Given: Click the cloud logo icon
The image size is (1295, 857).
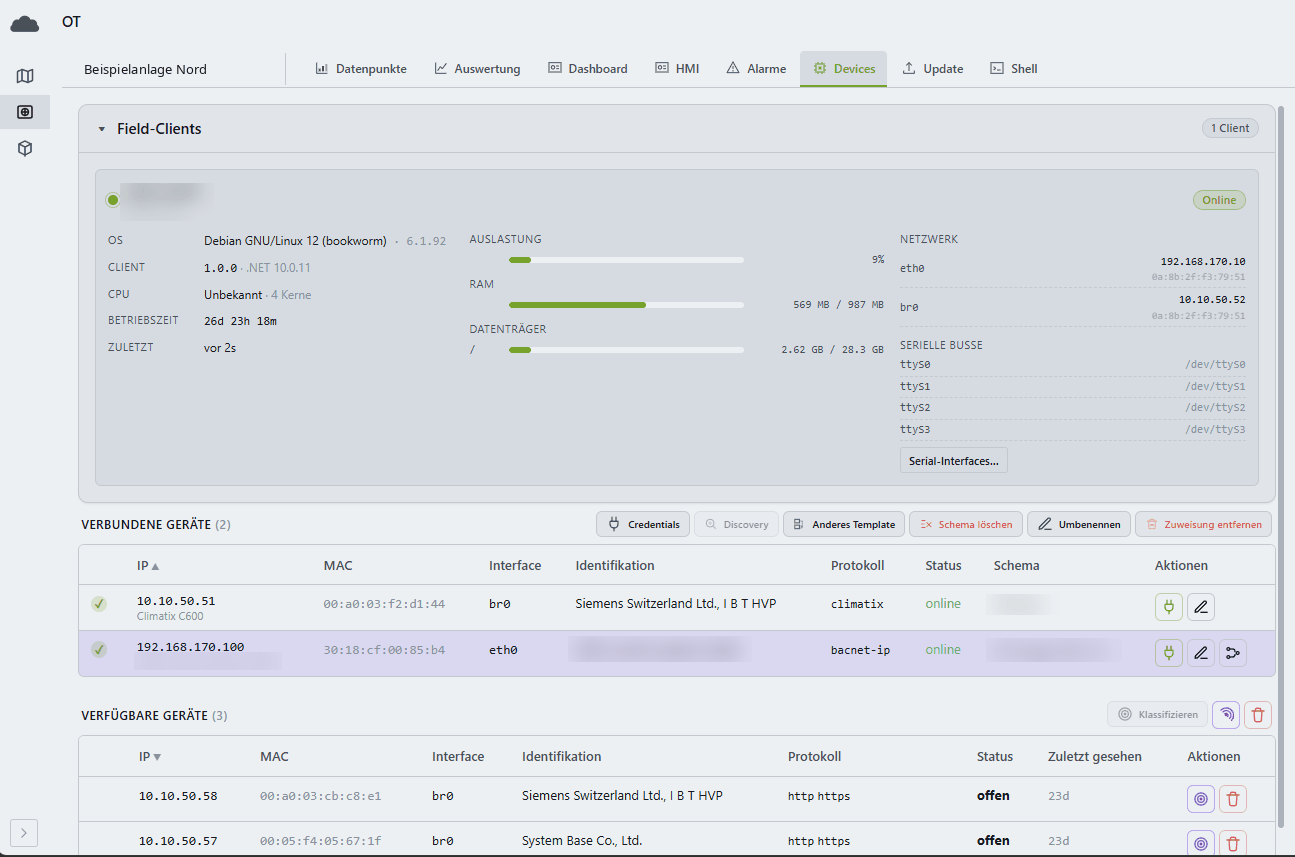Looking at the screenshot, I should (25, 22).
